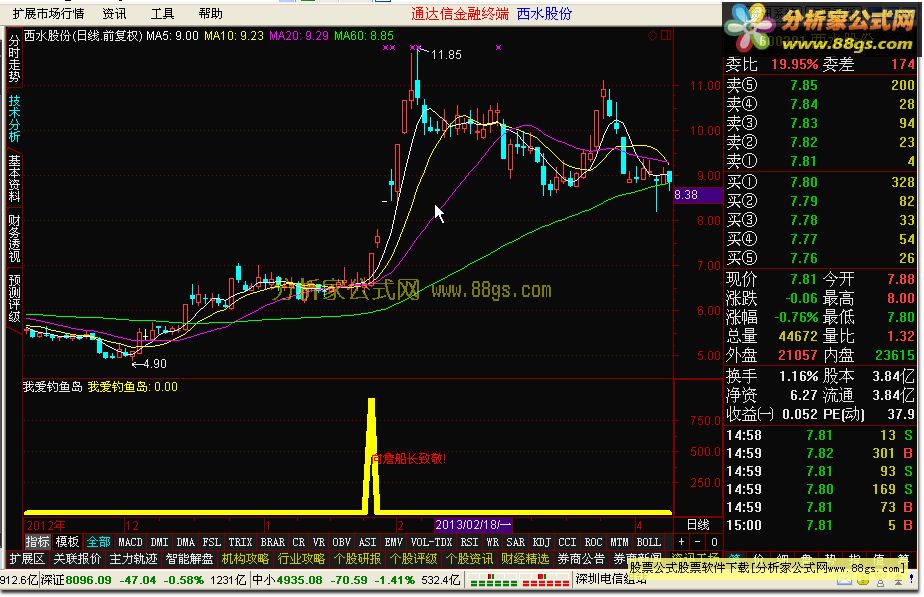Switch indicator to ASI

368,542
